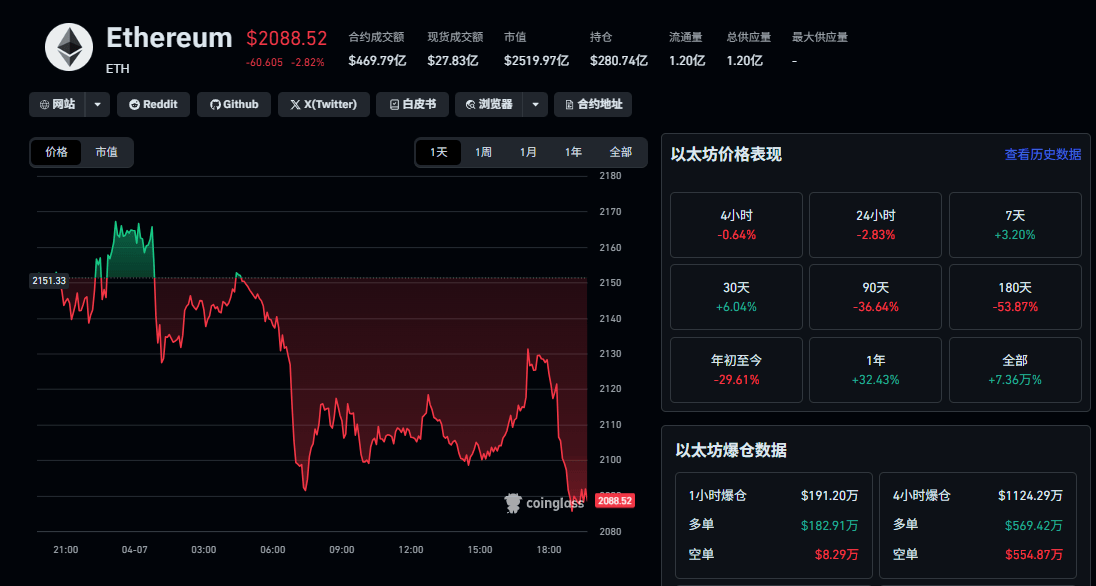Screen dimensions: 1096x586
Task: Open the X(Twitter) profile button
Action: [323, 104]
